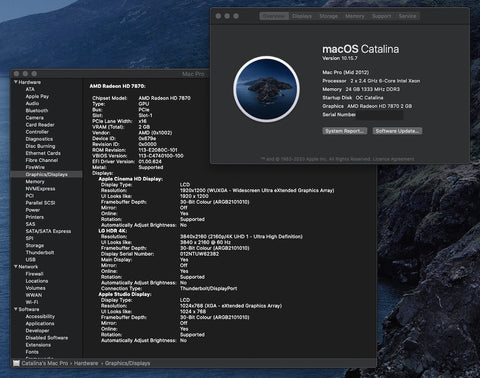
Task: Select Volumes under Network
Action: click(x=35, y=288)
